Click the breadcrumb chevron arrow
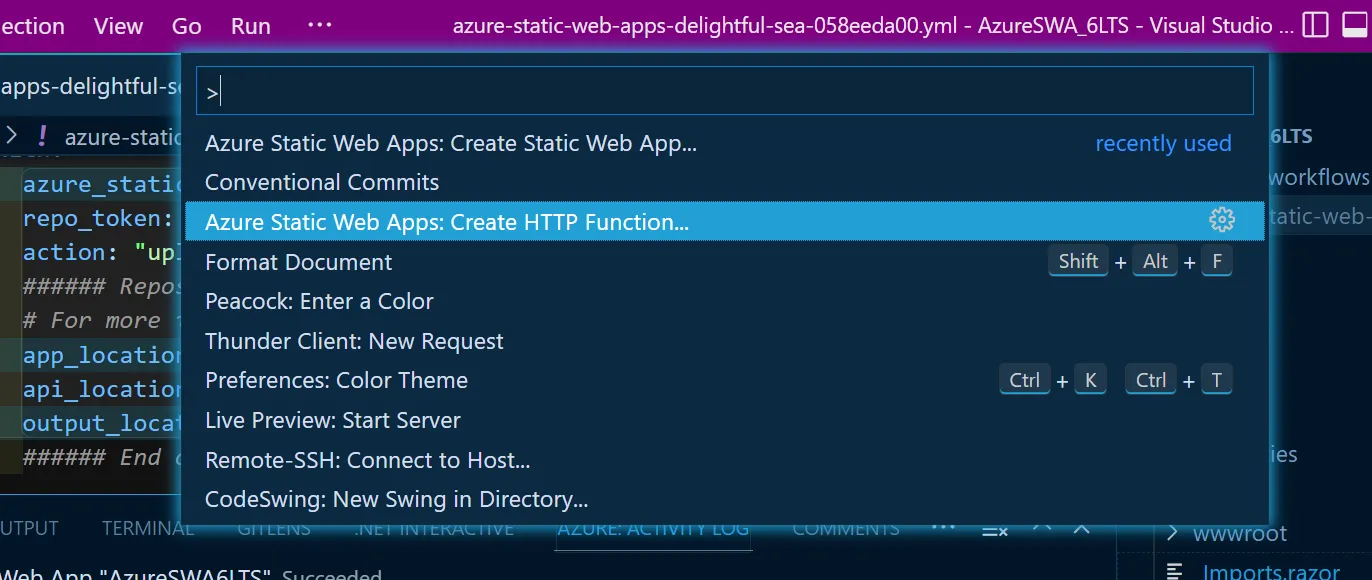The width and height of the screenshot is (1372, 580). [x=11, y=135]
